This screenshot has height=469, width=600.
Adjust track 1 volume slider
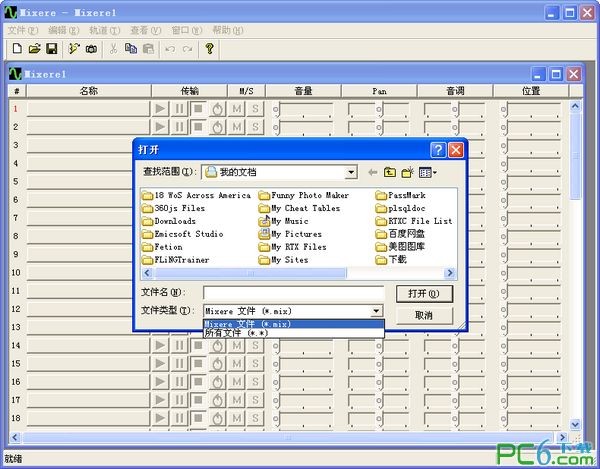click(x=276, y=109)
